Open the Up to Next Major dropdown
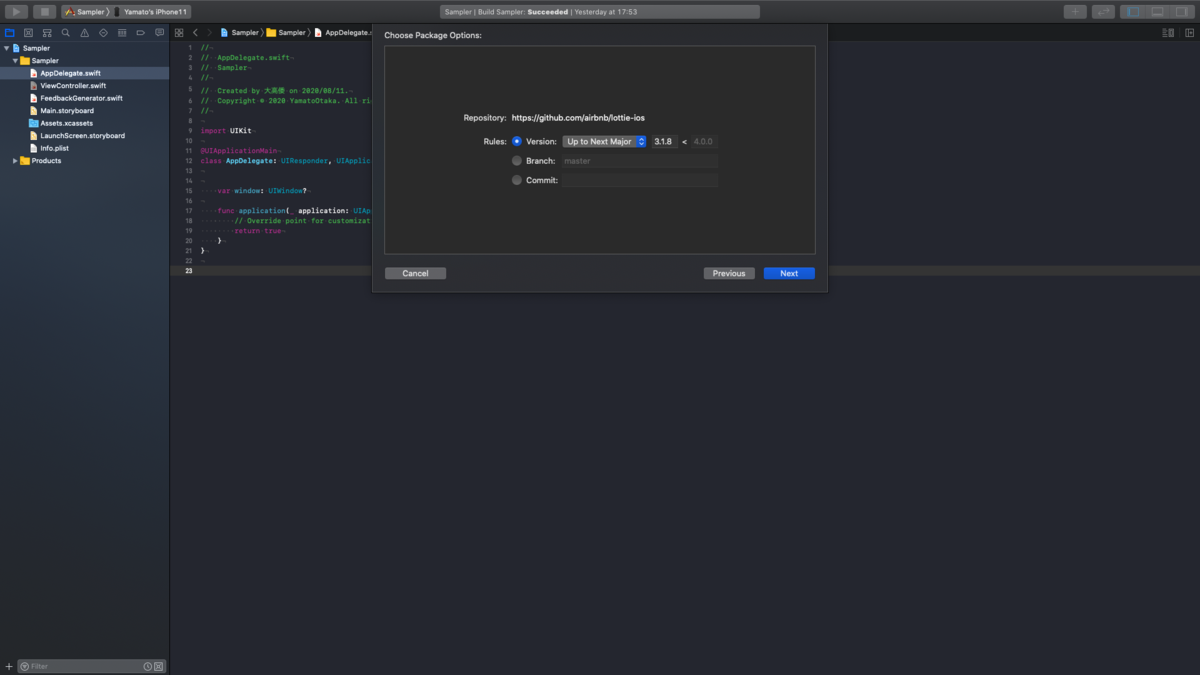This screenshot has height=675, width=1200. pos(605,142)
